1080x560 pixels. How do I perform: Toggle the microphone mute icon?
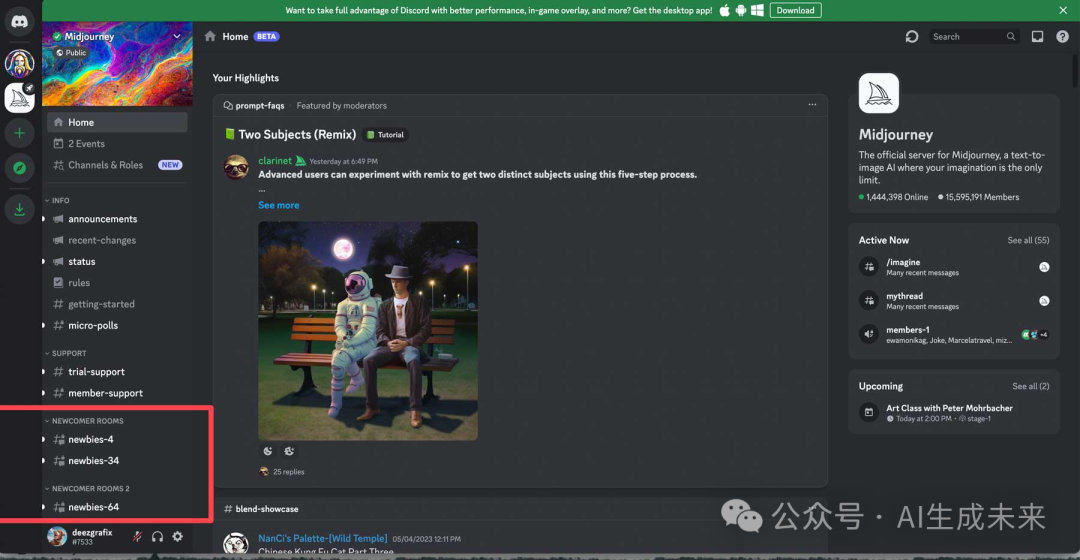click(x=137, y=536)
